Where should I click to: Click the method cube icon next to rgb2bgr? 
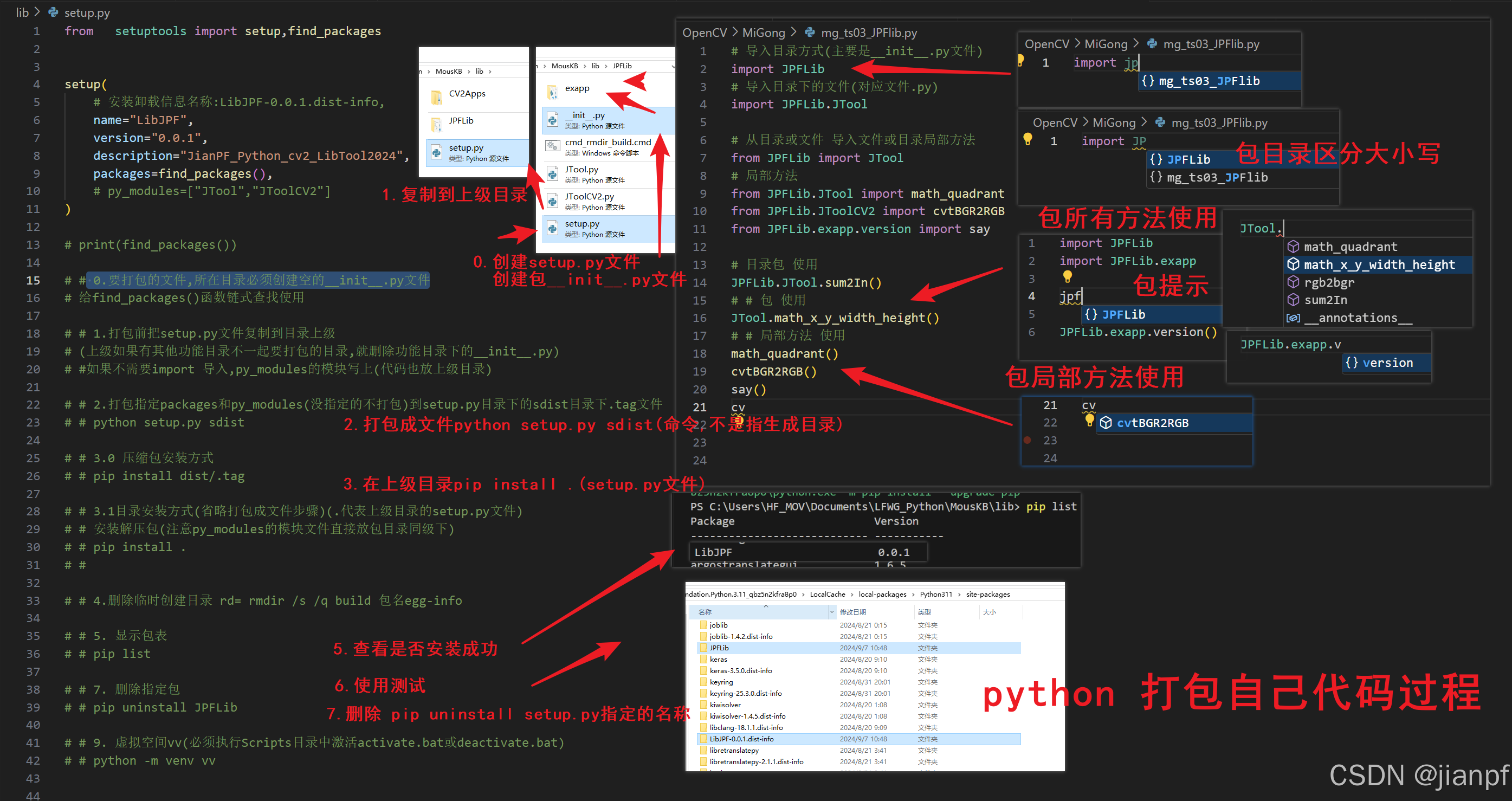(x=1293, y=282)
